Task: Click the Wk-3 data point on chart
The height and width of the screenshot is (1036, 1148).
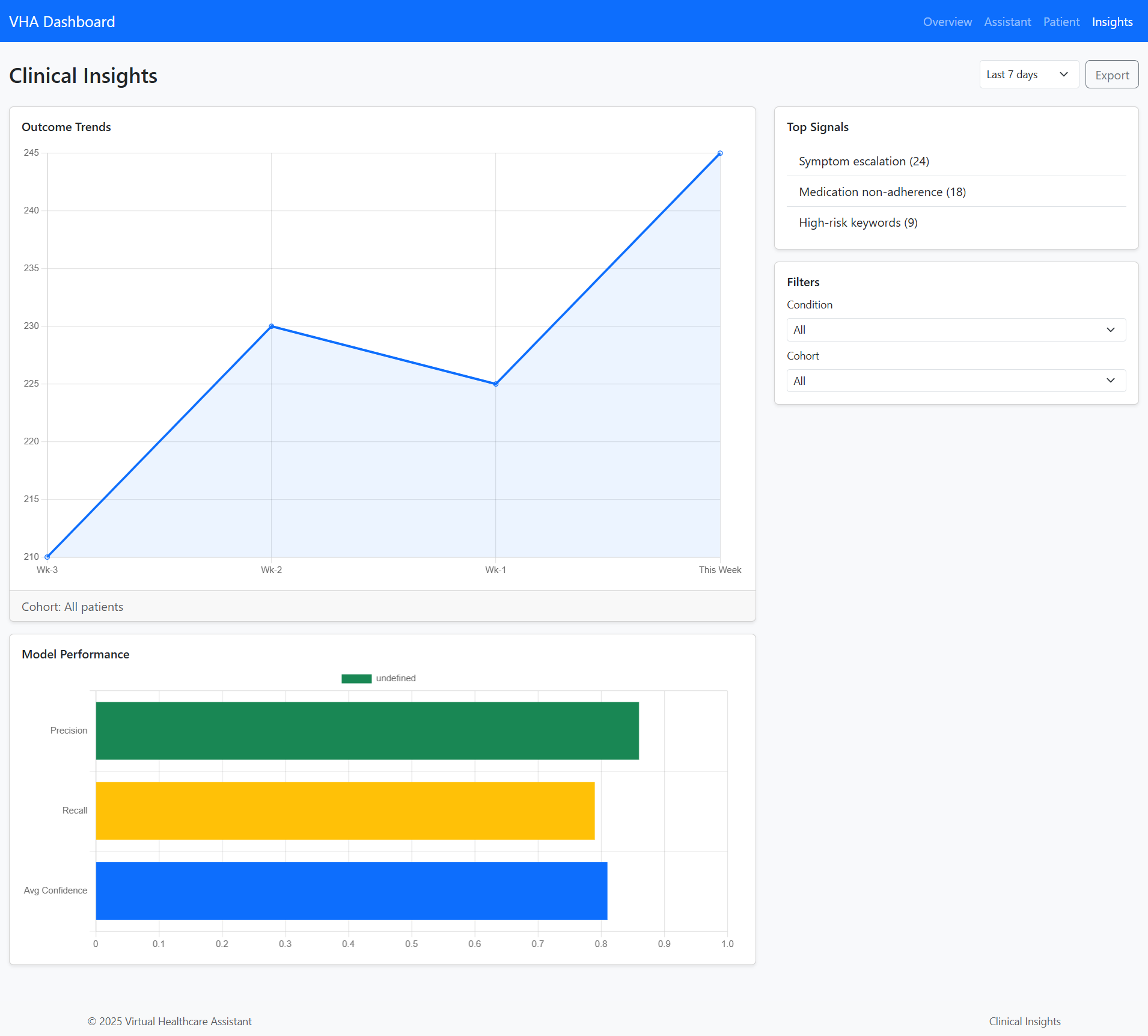Action: 47,557
